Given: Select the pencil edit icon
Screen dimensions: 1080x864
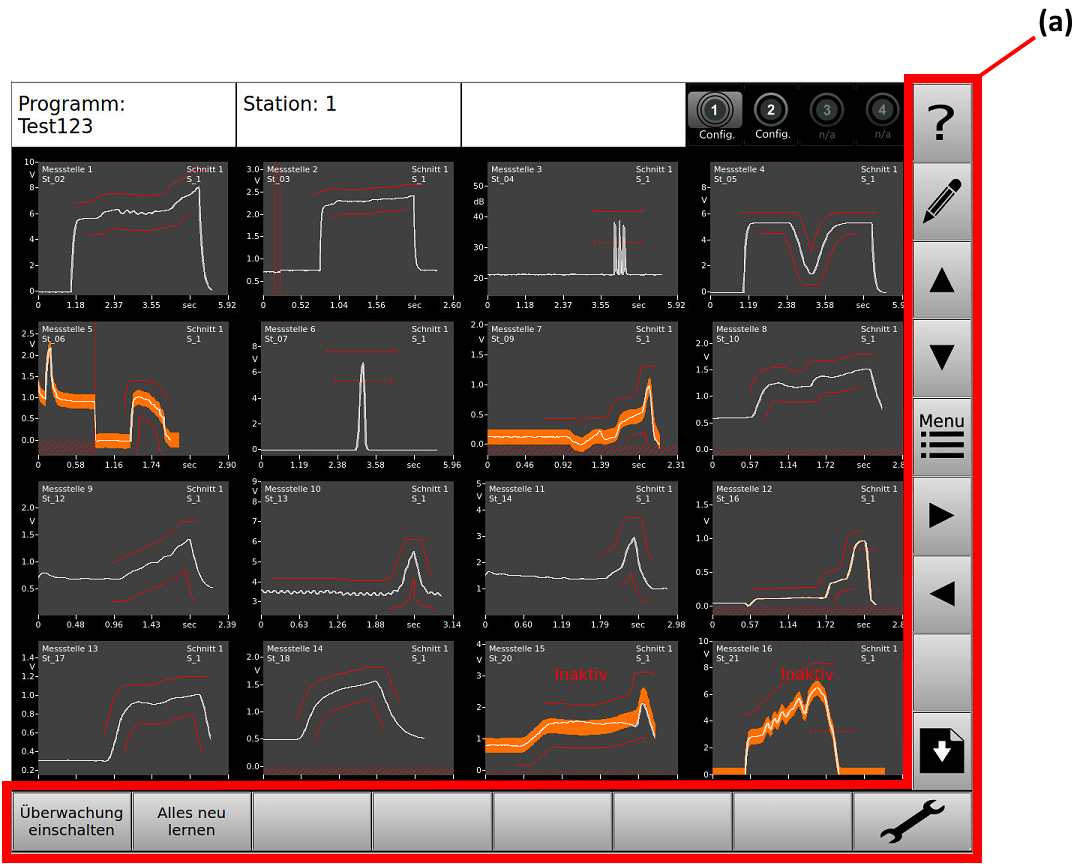Looking at the screenshot, I should pos(941,201).
